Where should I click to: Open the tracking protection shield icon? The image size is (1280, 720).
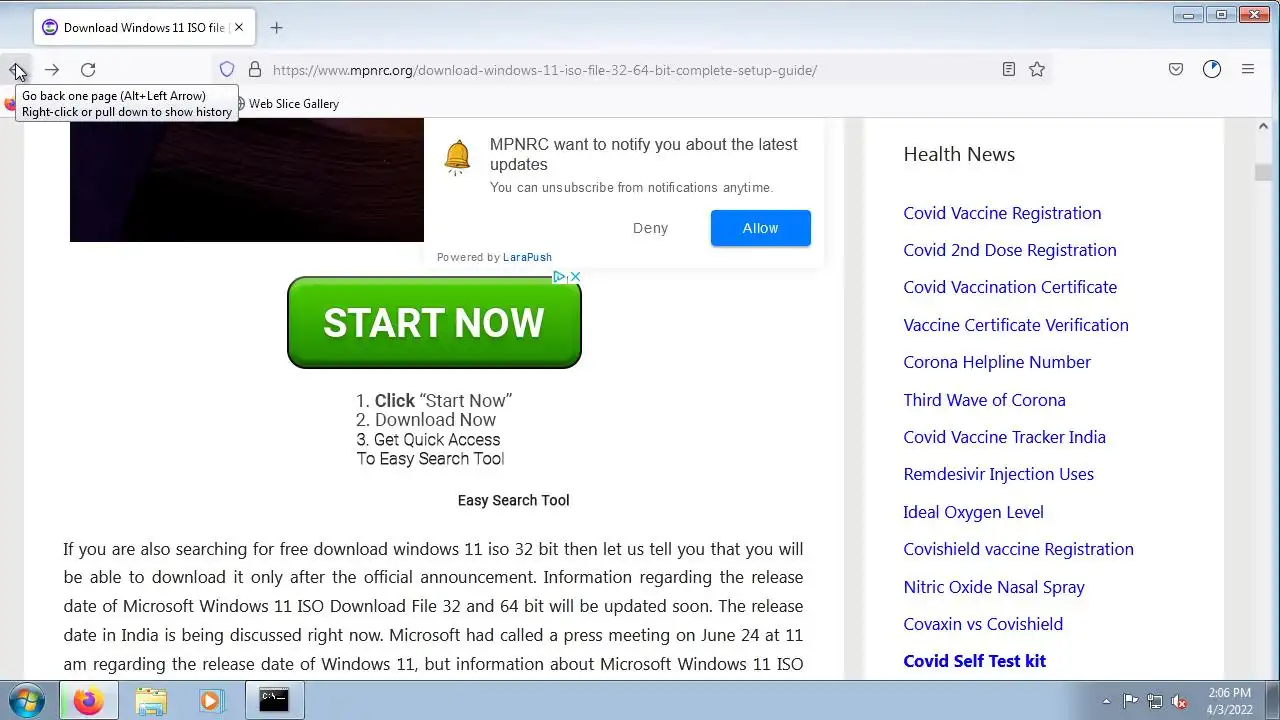point(227,70)
